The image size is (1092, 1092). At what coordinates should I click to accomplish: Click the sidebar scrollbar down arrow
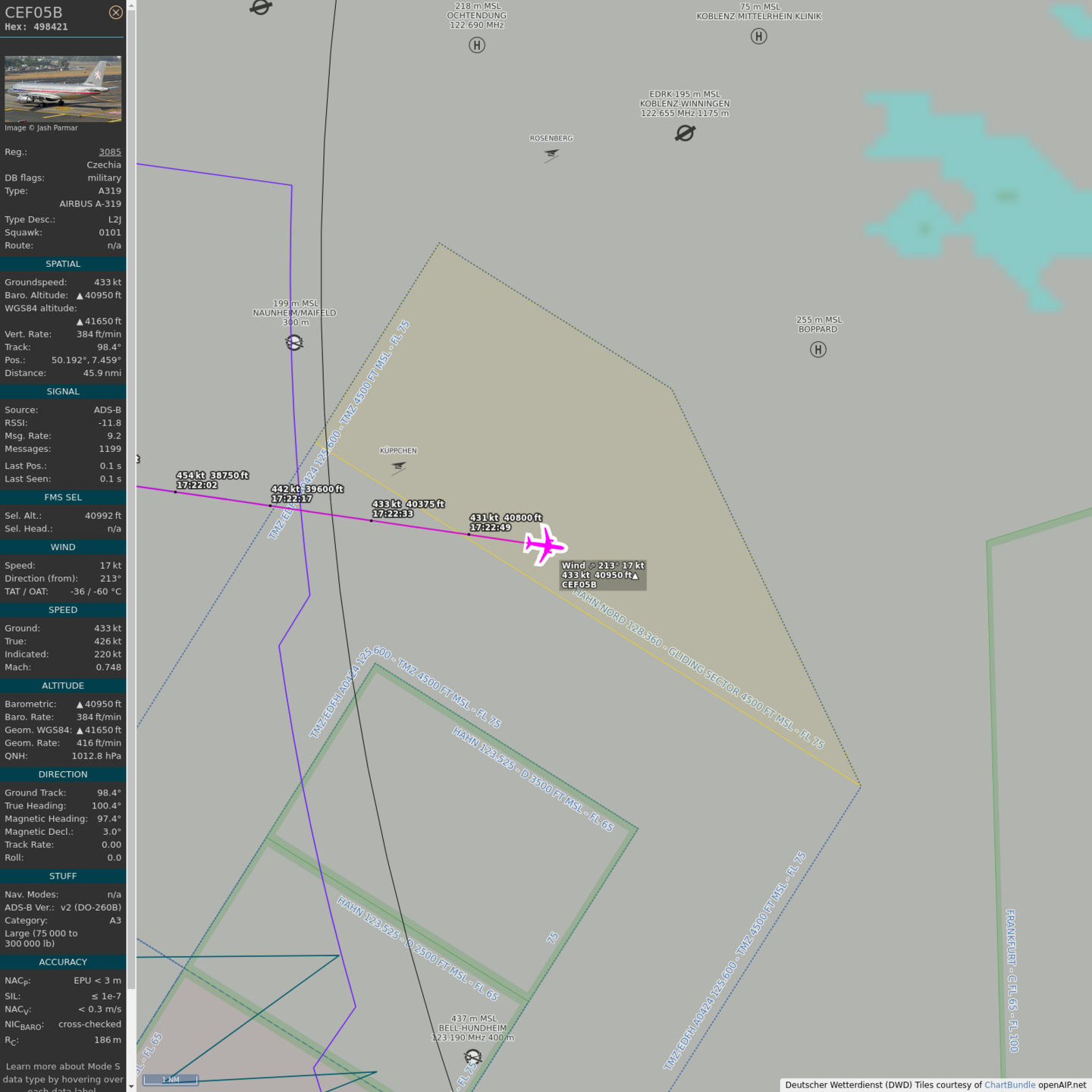pos(131,1086)
